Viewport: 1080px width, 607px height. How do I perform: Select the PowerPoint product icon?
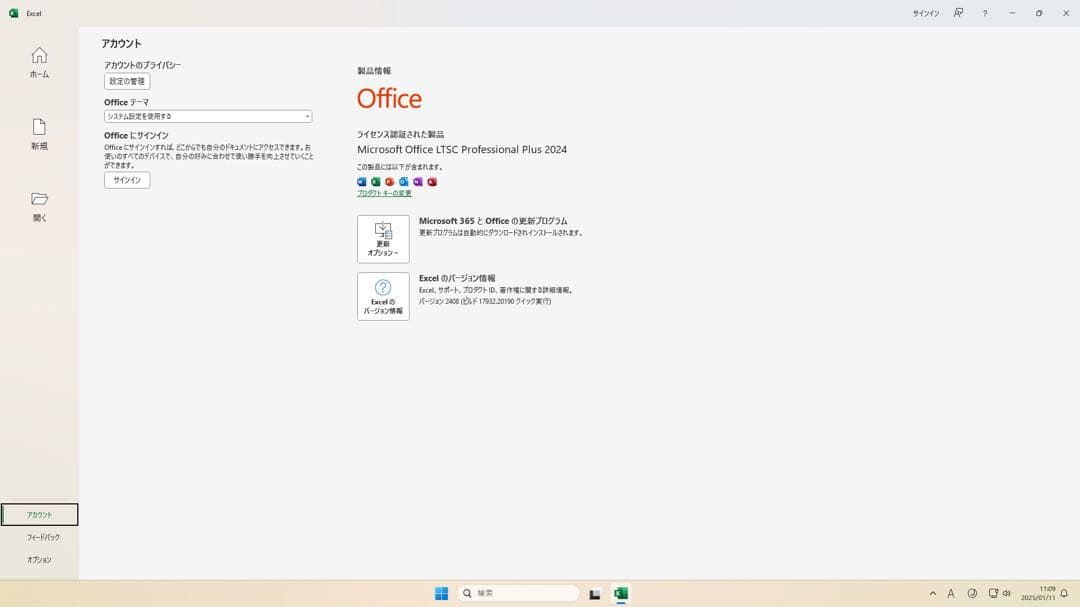tap(389, 181)
